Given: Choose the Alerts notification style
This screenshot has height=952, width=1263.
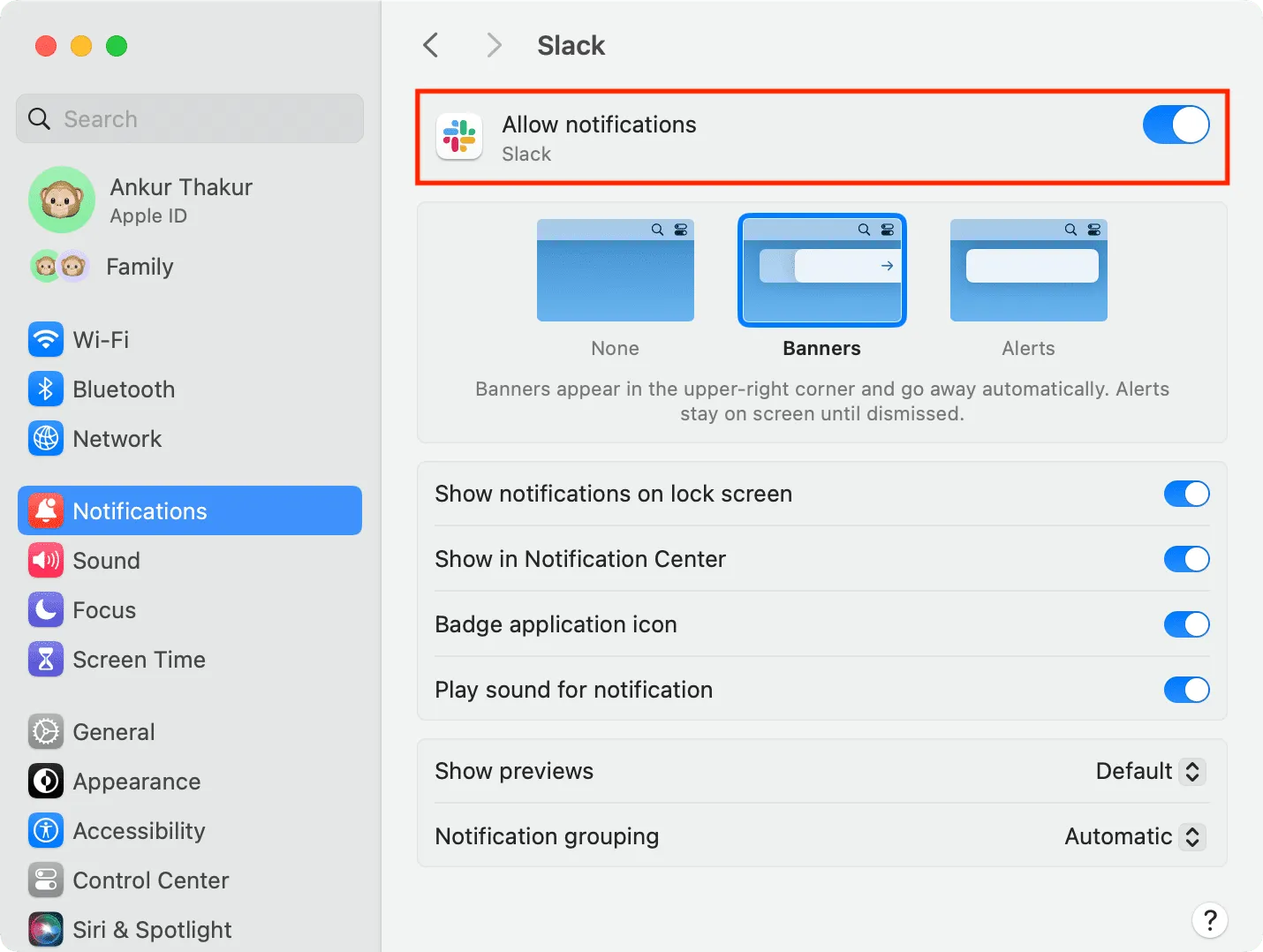Looking at the screenshot, I should (x=1029, y=270).
